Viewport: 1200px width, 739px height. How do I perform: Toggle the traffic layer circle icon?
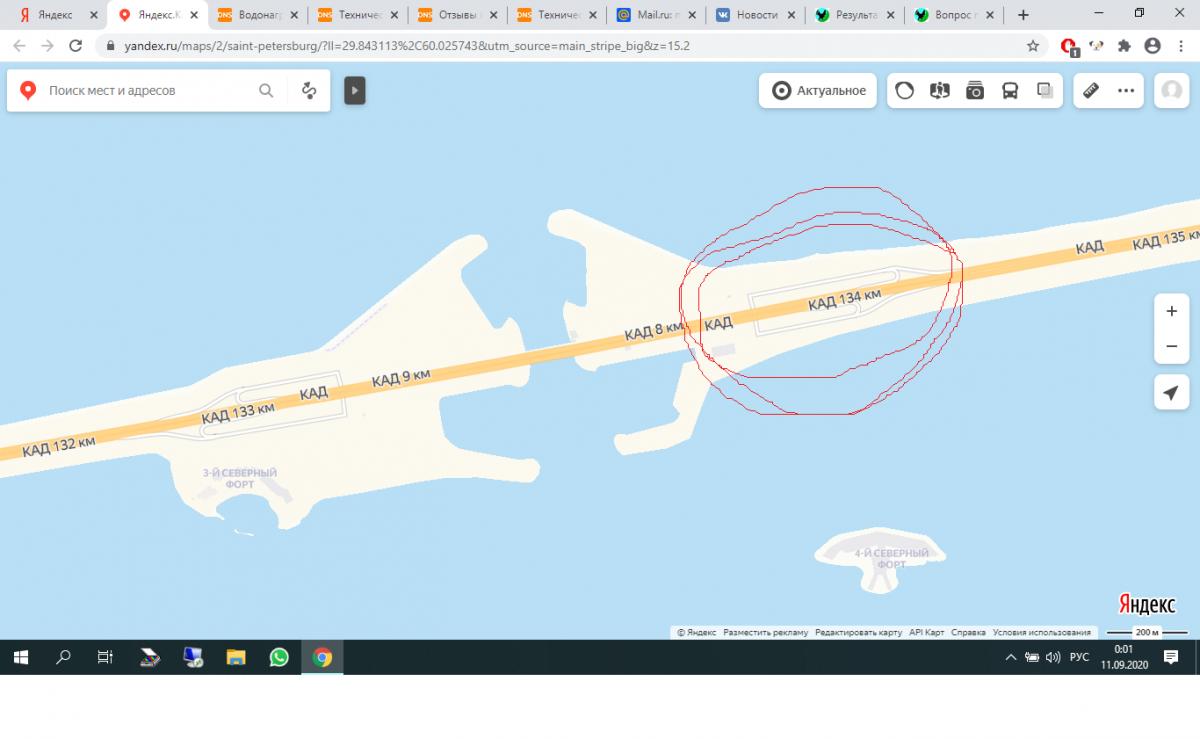[x=904, y=91]
